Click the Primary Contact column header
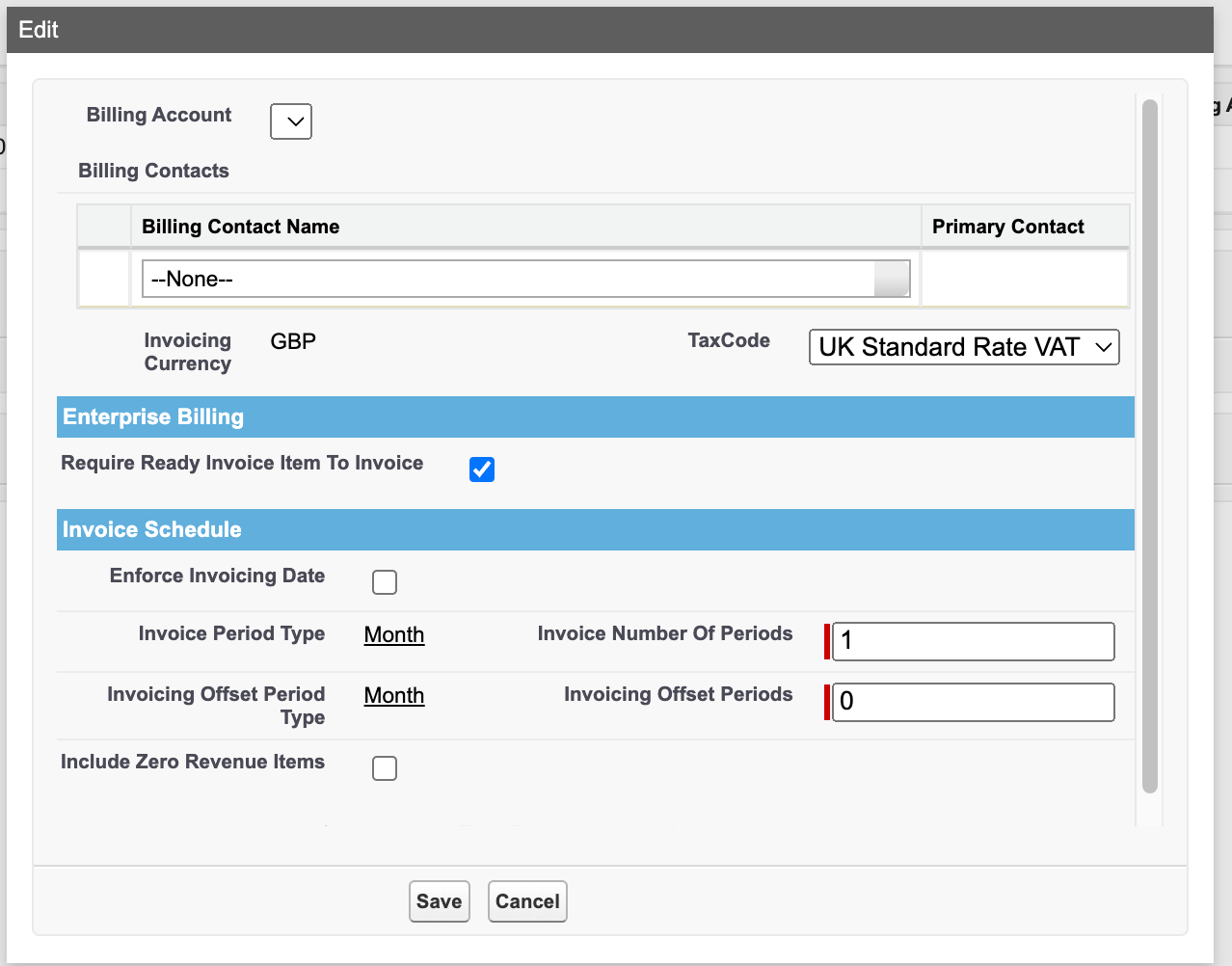This screenshot has width=1232, height=966. [x=1025, y=227]
